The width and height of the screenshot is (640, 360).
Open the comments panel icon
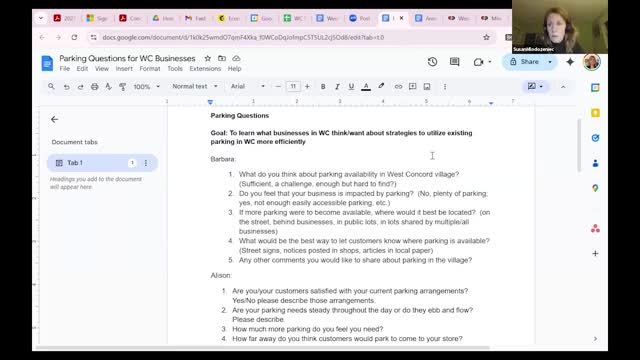pos(454,62)
